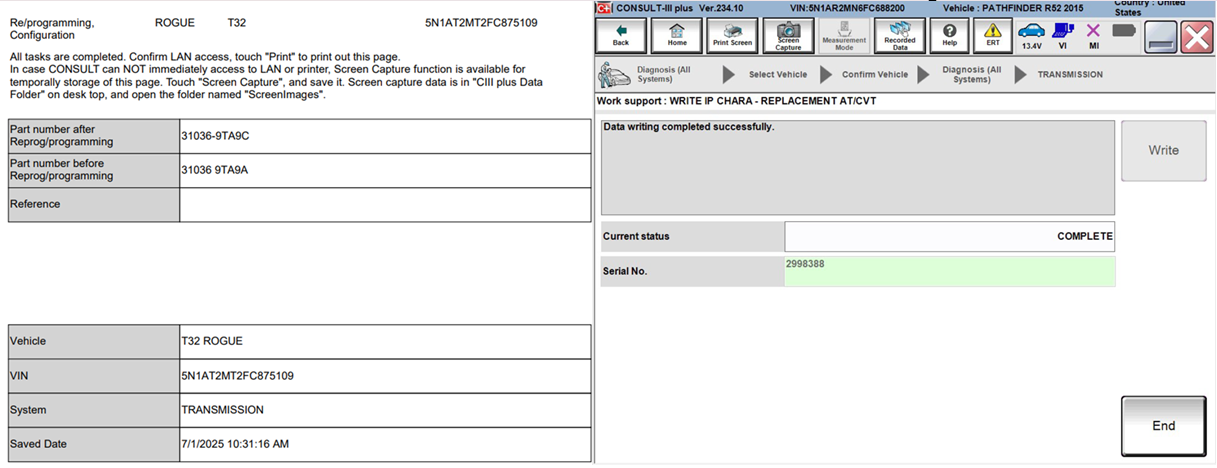The width and height of the screenshot is (1217, 468).
Task: Go to Select Vehicle breadcrumb step
Action: coord(777,75)
